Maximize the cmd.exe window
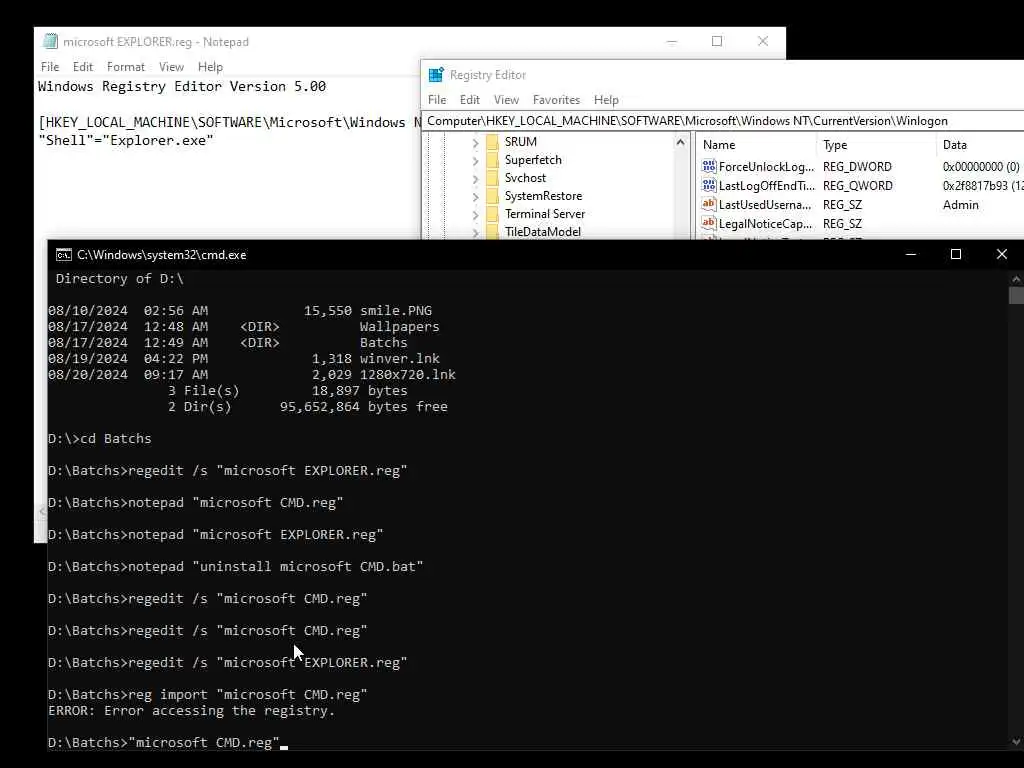 [x=955, y=254]
